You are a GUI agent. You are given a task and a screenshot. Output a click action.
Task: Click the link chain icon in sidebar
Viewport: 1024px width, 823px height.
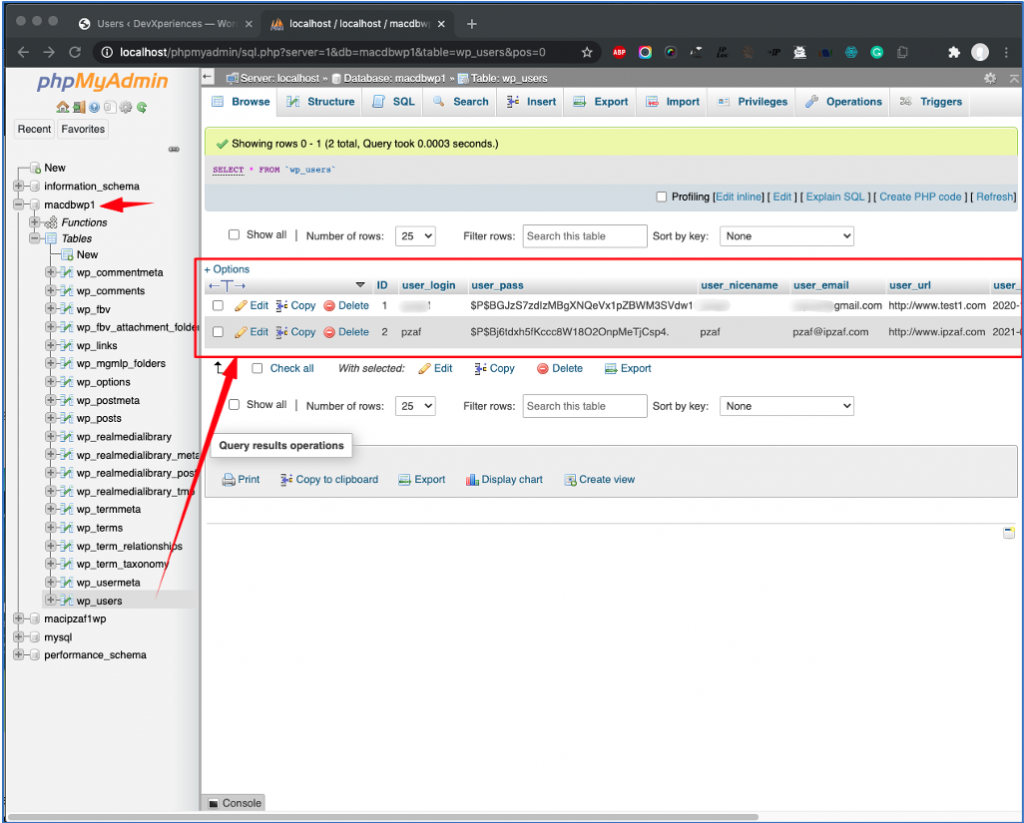click(174, 149)
